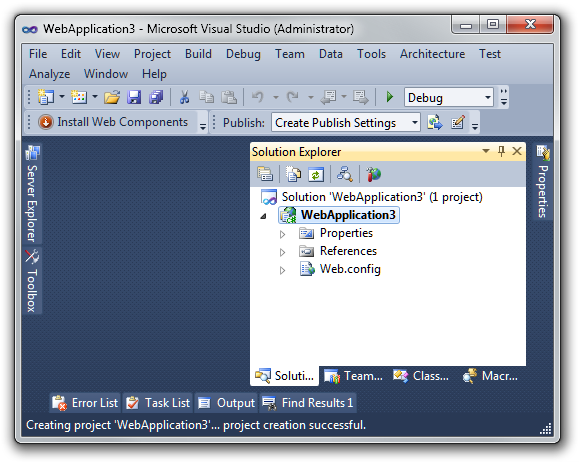579x462 pixels.
Task: Start debugging with green play icon
Action: pos(390,97)
